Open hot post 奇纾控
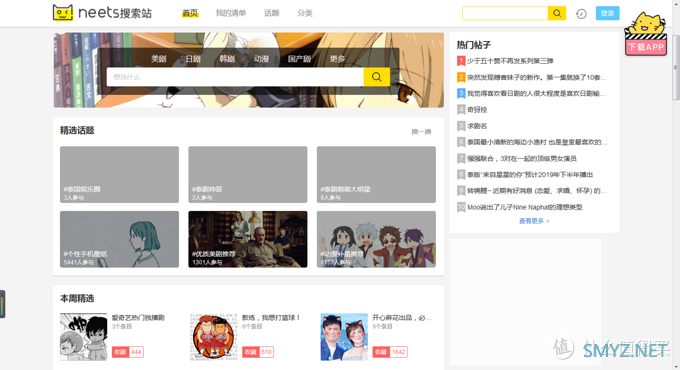 (477, 110)
